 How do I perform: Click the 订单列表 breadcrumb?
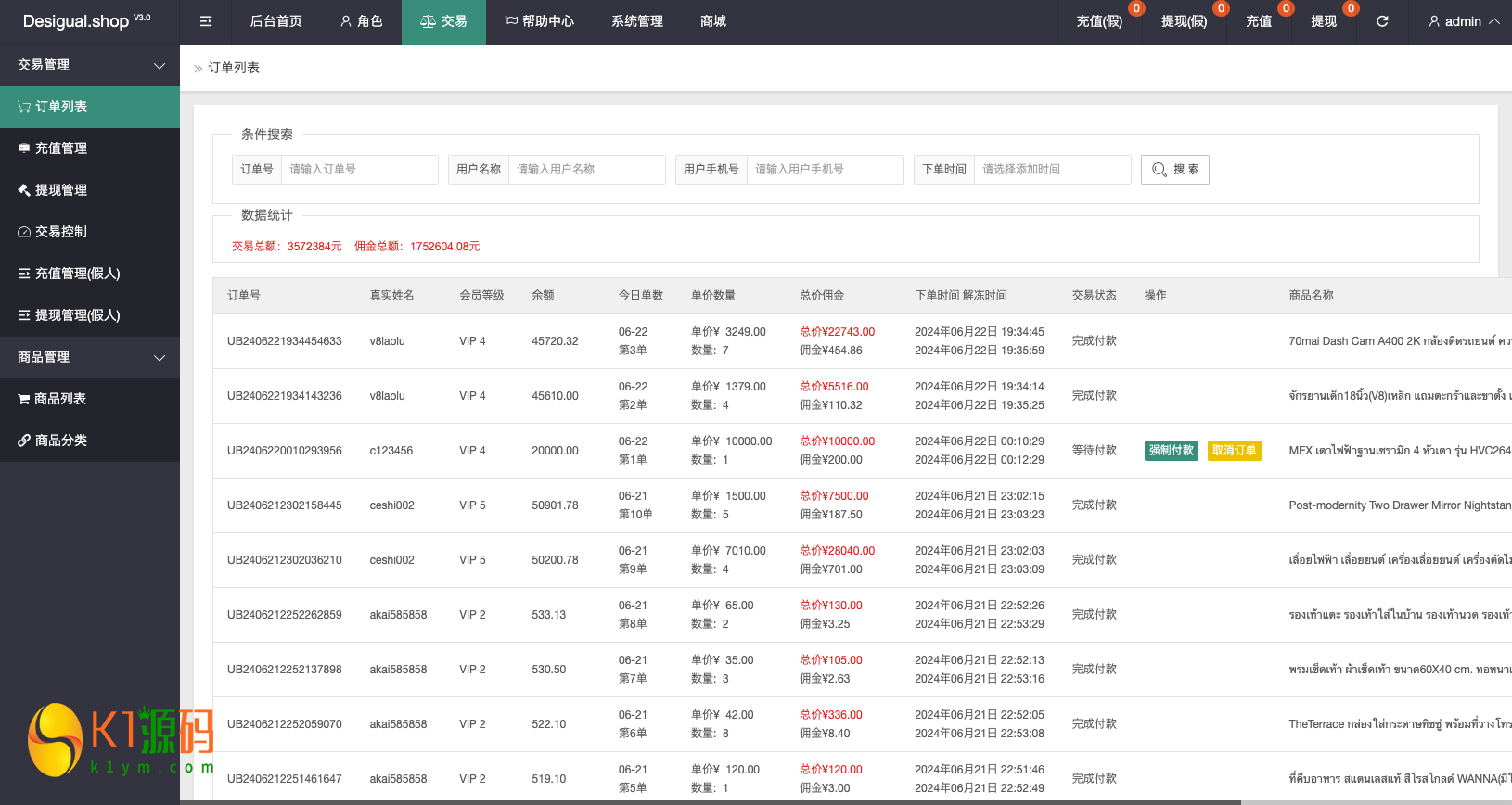pyautogui.click(x=234, y=68)
